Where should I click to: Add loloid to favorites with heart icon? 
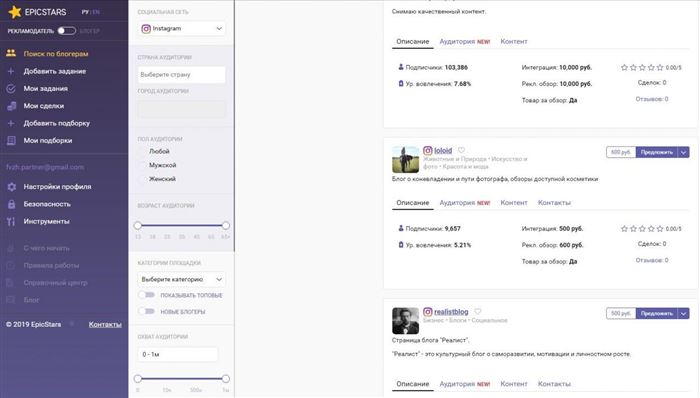[461, 150]
